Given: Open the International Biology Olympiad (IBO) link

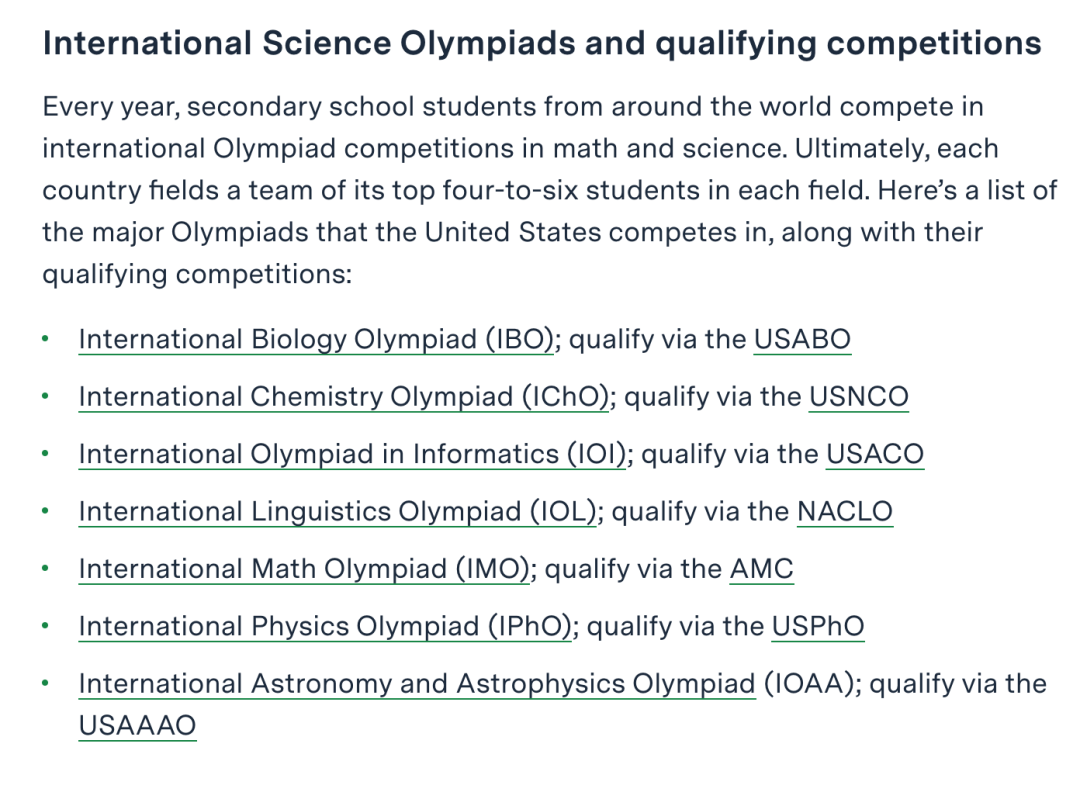Looking at the screenshot, I should coord(316,339).
